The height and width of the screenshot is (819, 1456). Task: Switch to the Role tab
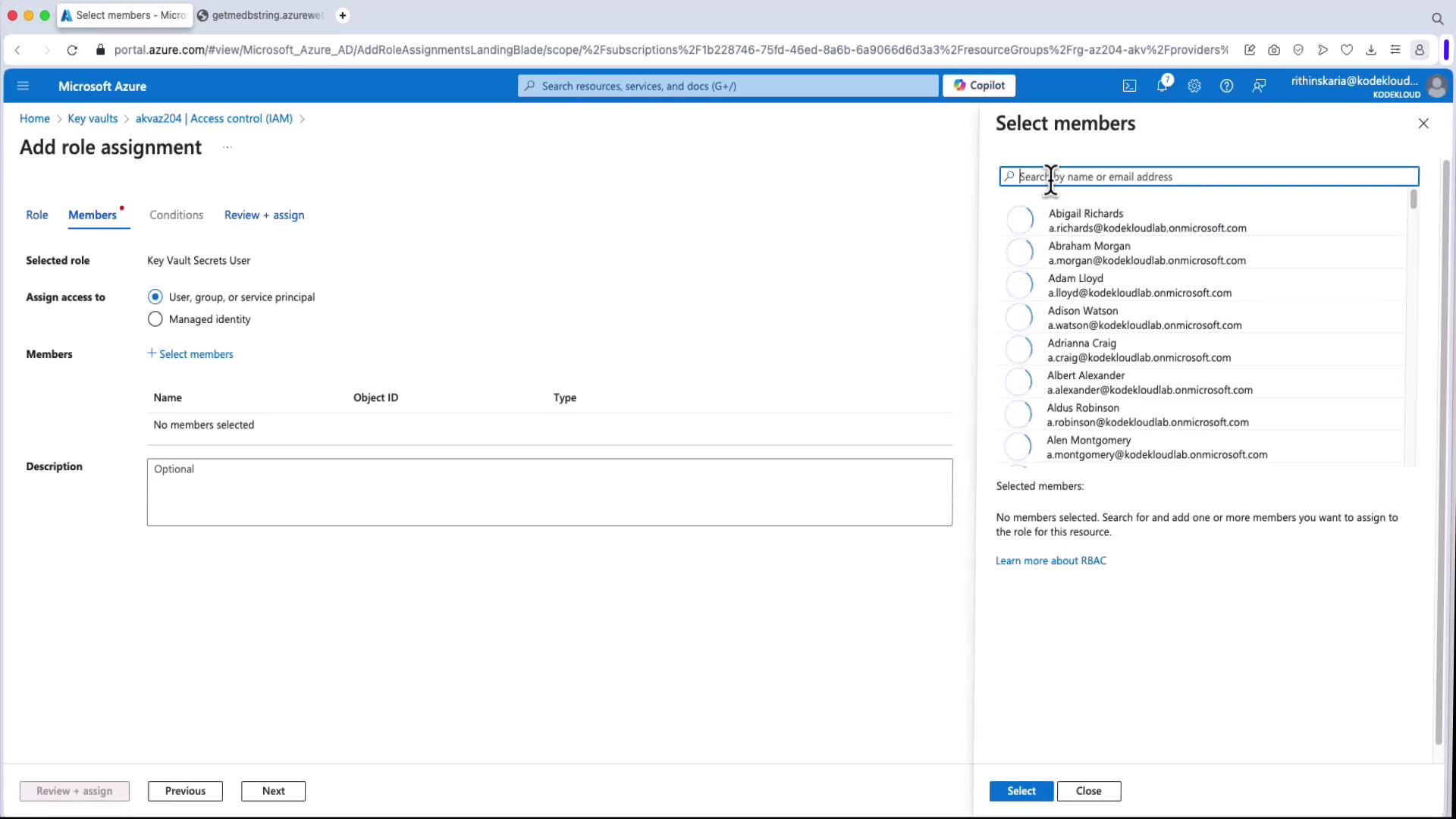point(37,215)
